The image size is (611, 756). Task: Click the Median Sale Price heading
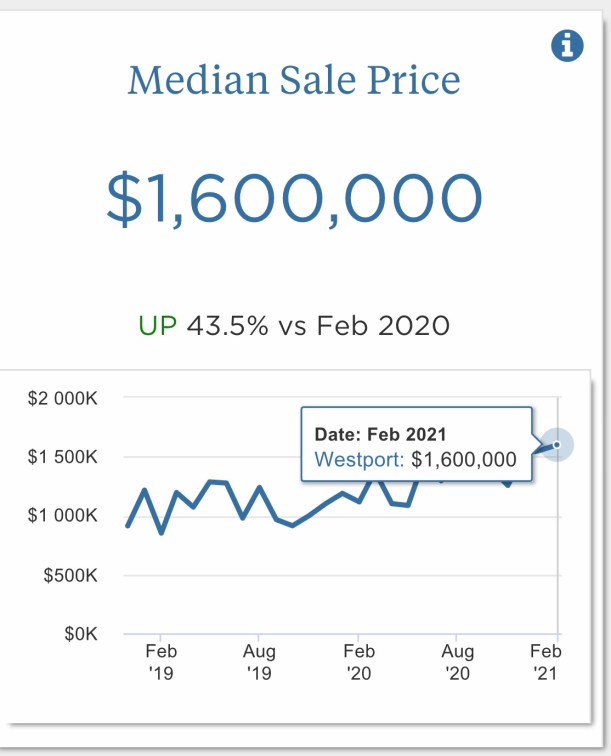294,80
